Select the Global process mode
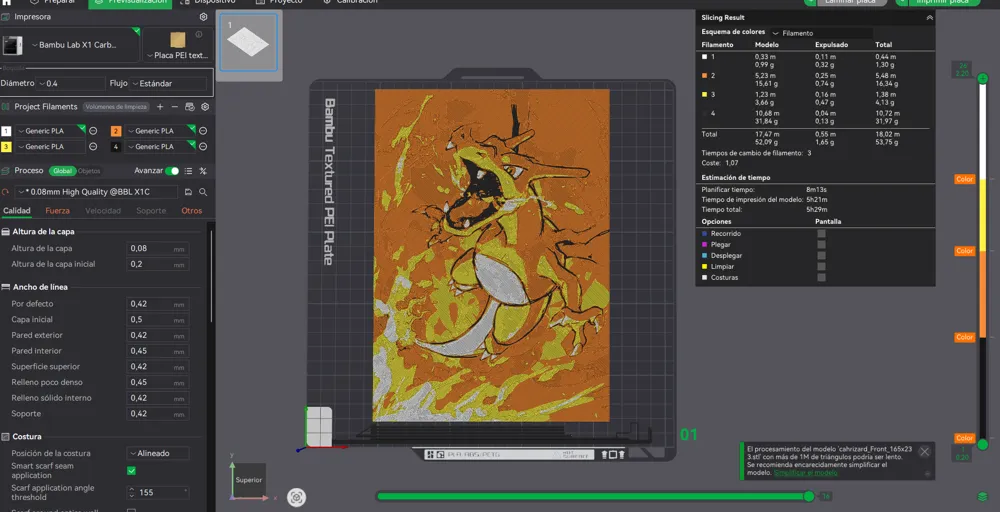 (62, 171)
